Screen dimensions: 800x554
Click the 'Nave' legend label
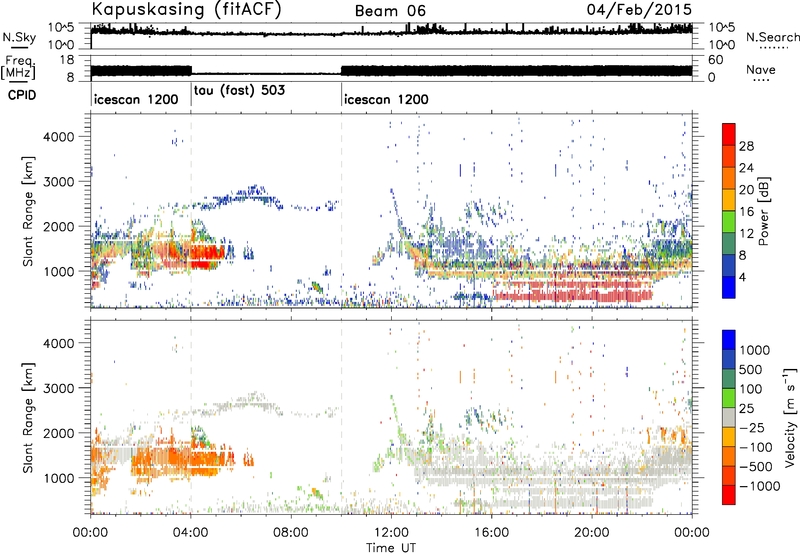pyautogui.click(x=761, y=69)
